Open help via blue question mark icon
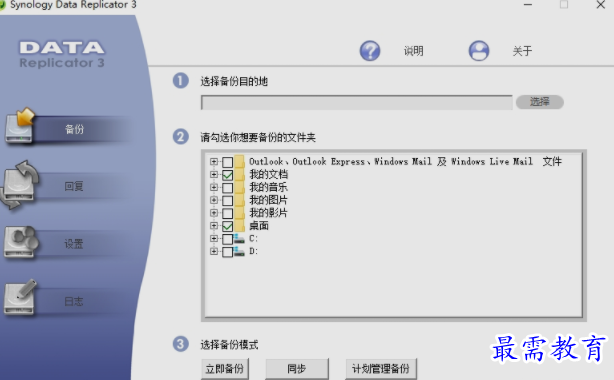This screenshot has height=380, width=614. 370,51
